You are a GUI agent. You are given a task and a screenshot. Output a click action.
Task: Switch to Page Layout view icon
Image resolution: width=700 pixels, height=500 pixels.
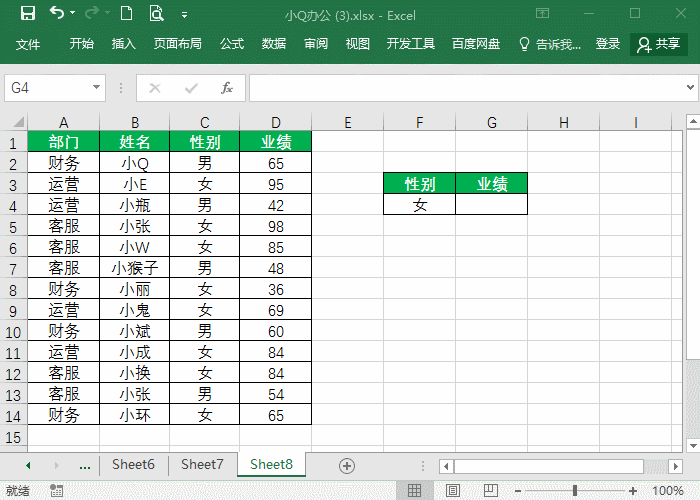452,490
